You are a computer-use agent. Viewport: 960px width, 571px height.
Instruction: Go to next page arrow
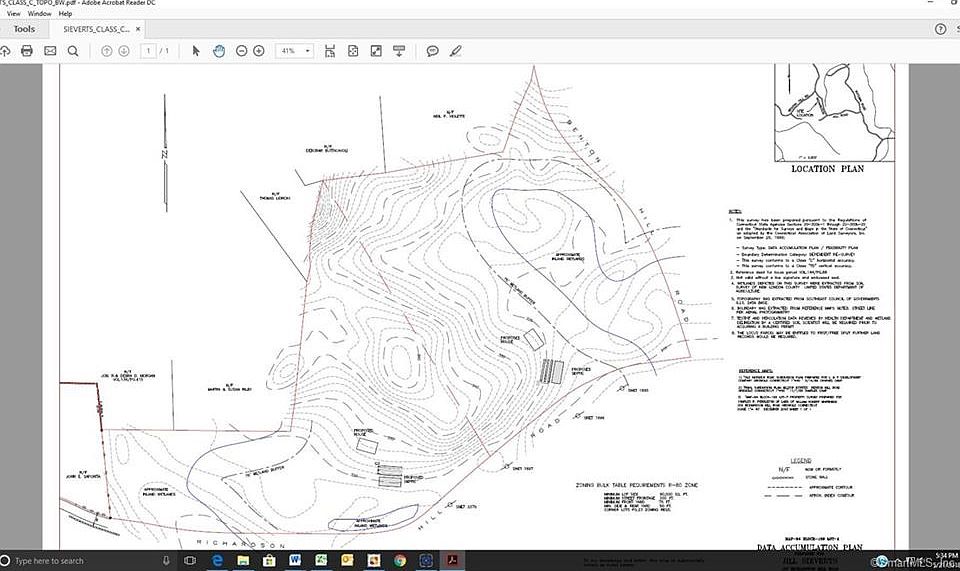click(x=124, y=51)
